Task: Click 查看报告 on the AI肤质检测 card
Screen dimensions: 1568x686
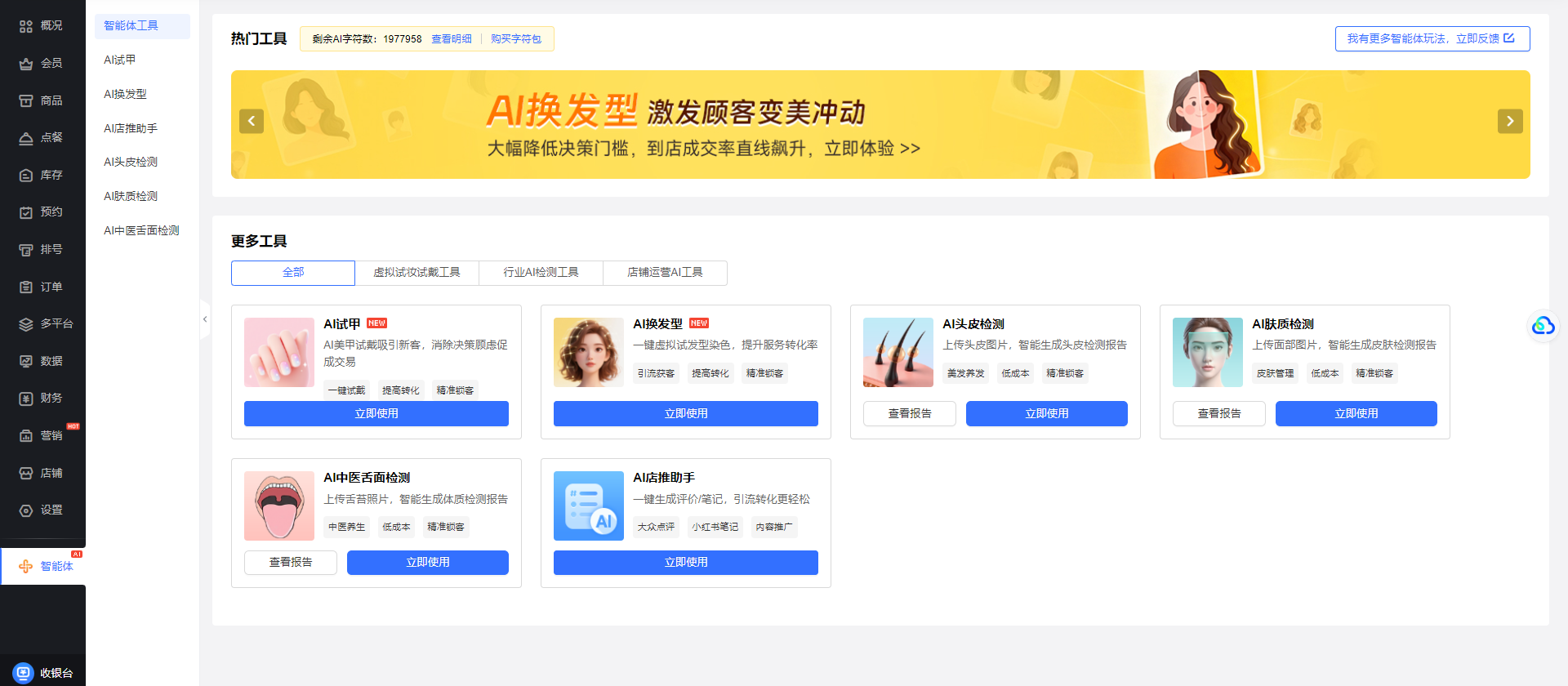Action: [1219, 414]
